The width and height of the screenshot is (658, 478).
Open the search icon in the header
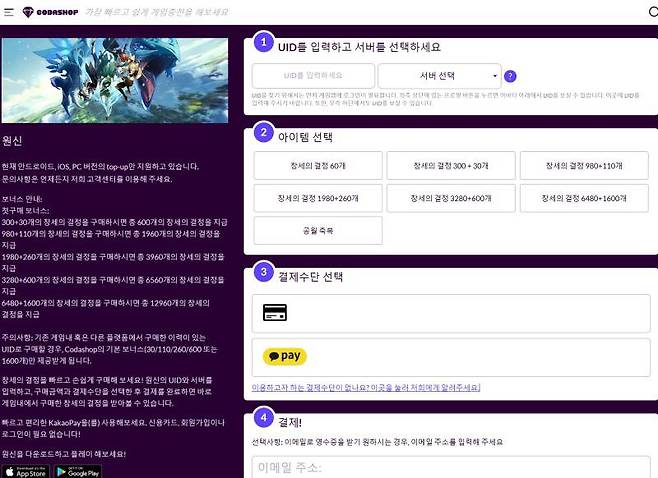pos(653,12)
